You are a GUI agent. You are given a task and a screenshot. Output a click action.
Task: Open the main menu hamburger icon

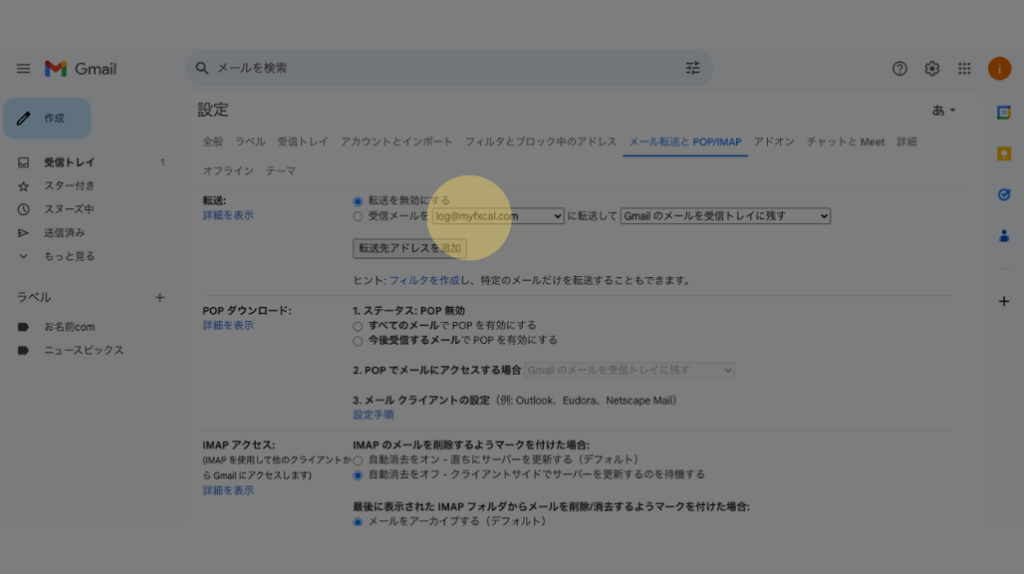click(x=23, y=69)
